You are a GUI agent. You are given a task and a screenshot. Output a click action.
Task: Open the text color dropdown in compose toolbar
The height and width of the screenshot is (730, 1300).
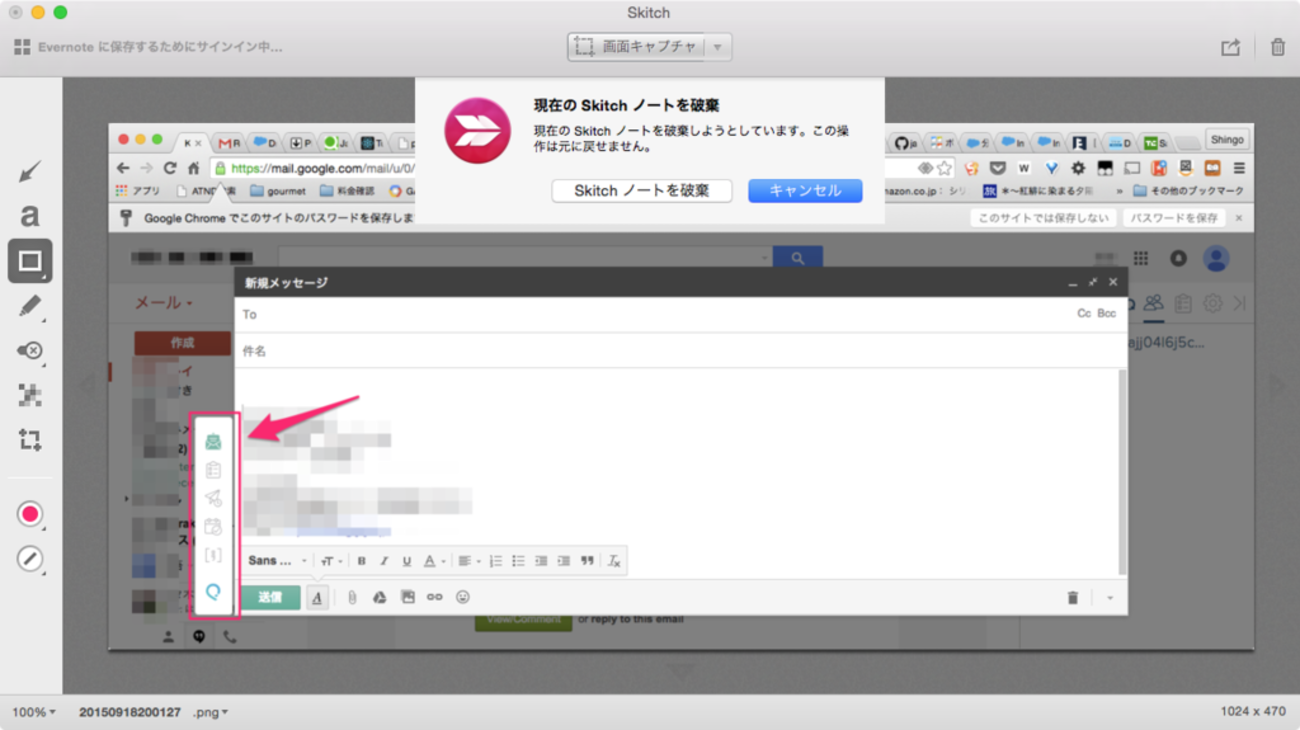click(433, 561)
